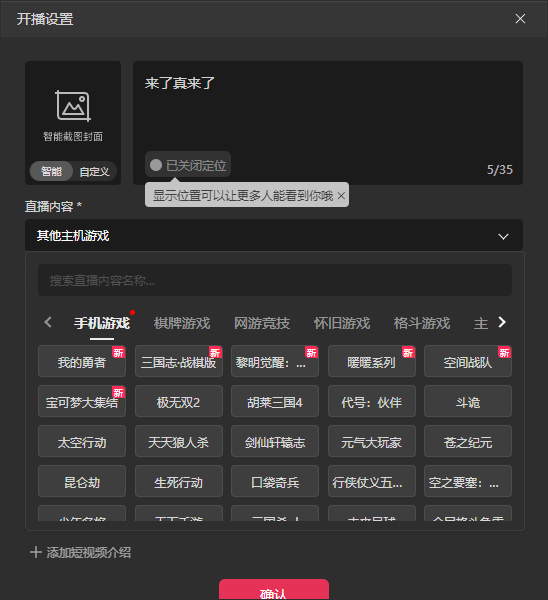Close the 开播设置 dialog with the X icon
Screen dimensions: 548x600
[x=520, y=19]
